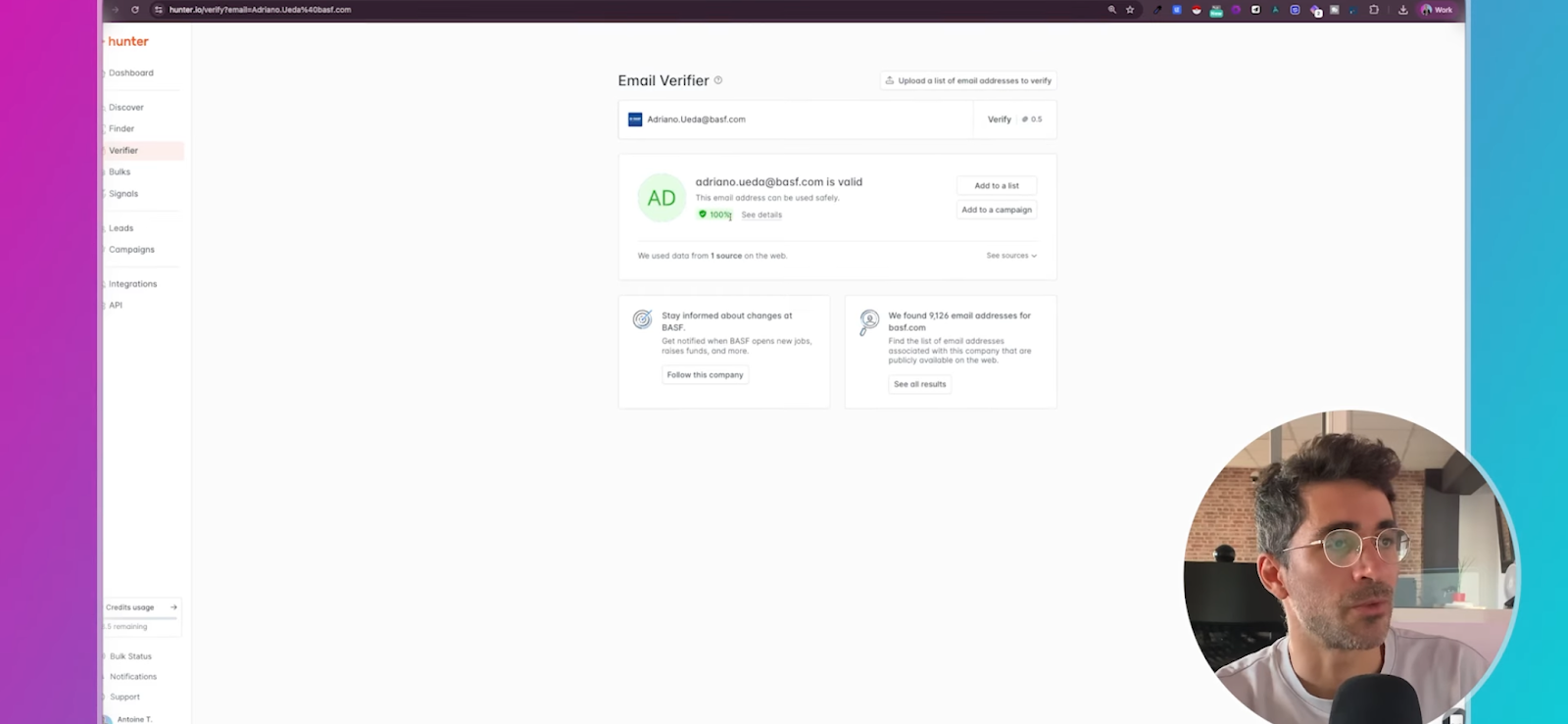1568x724 pixels.
Task: Click the target icon on Stay informed card
Action: (x=642, y=319)
